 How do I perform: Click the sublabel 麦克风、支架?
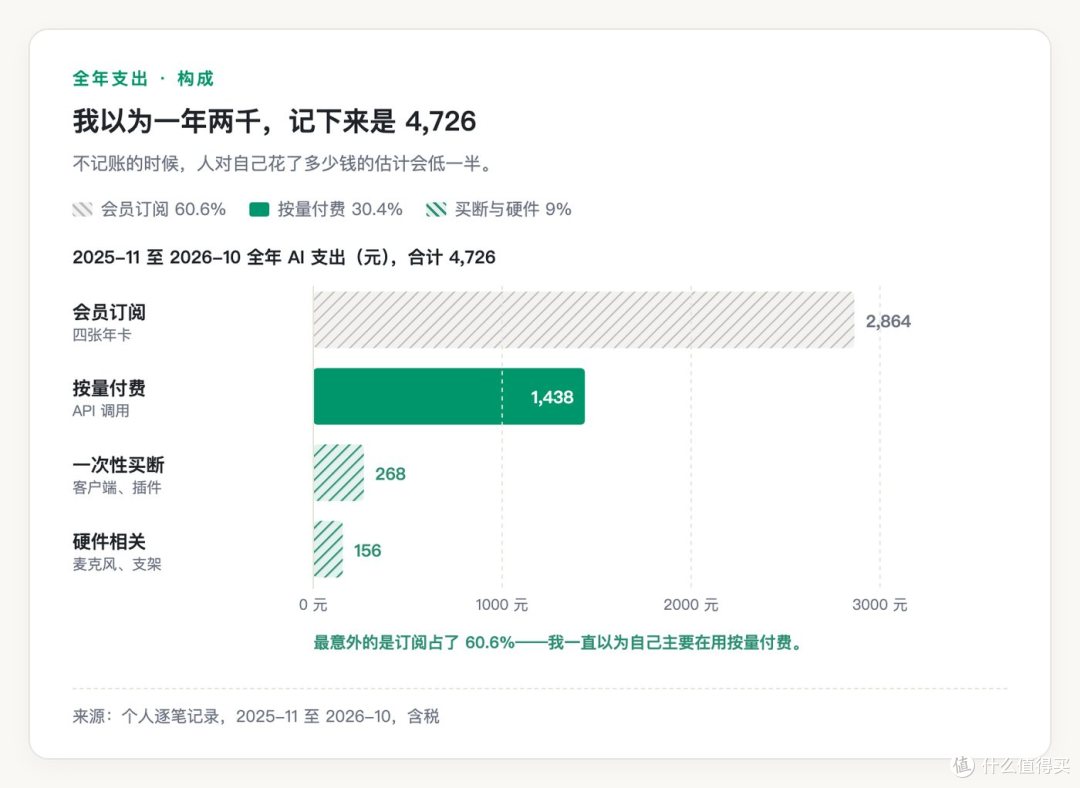[x=117, y=564]
